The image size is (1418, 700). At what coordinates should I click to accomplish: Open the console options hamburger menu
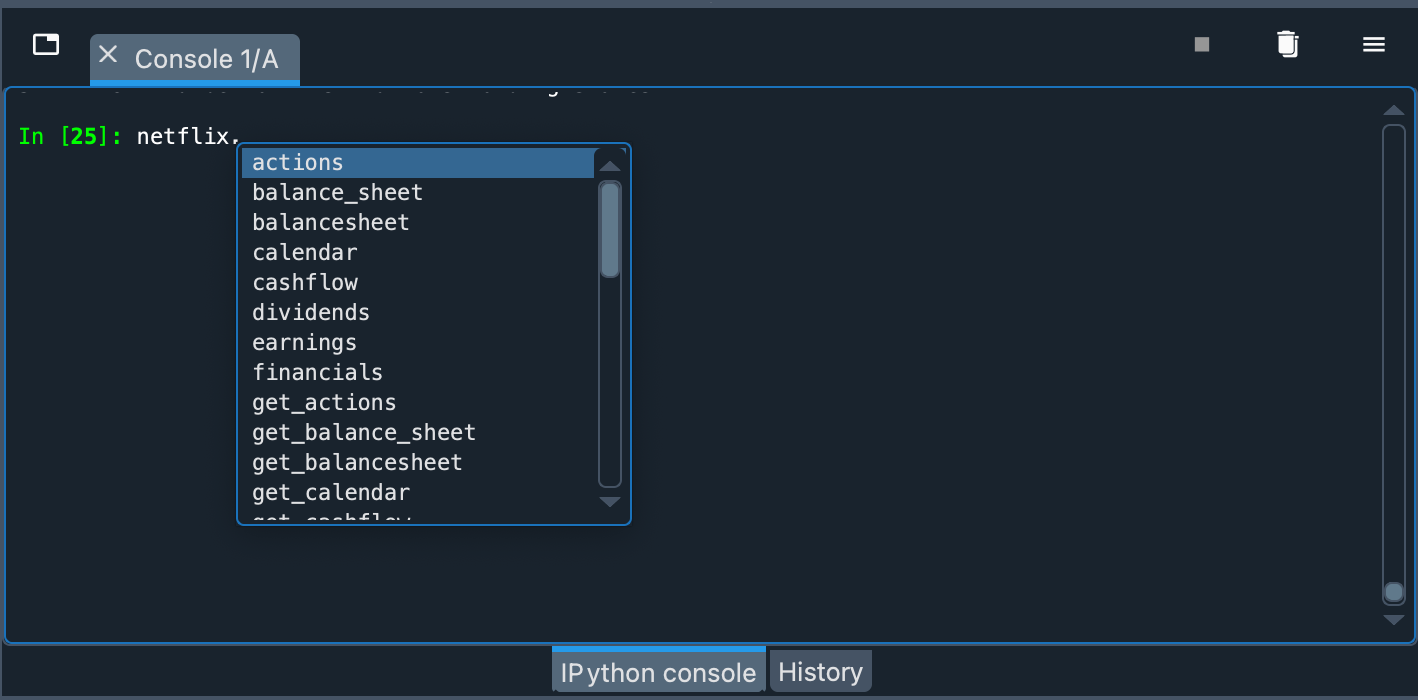coord(1374,44)
